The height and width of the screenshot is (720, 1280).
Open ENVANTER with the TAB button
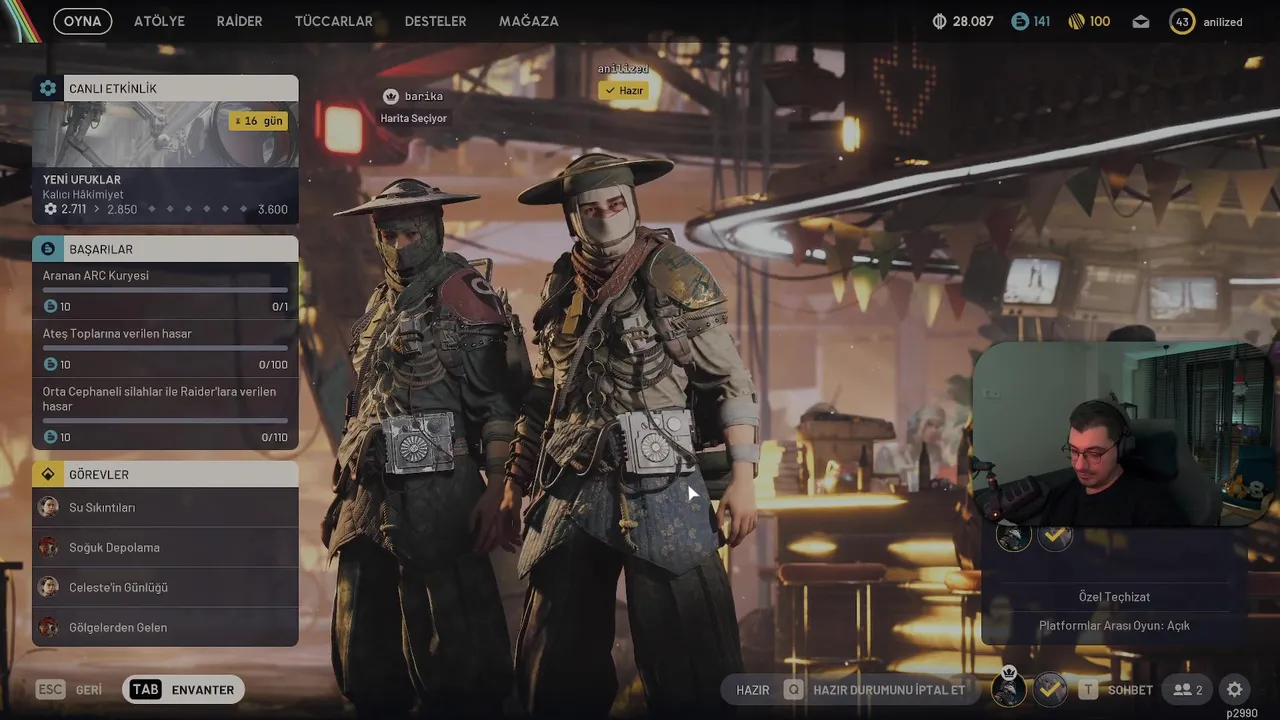[x=184, y=690]
